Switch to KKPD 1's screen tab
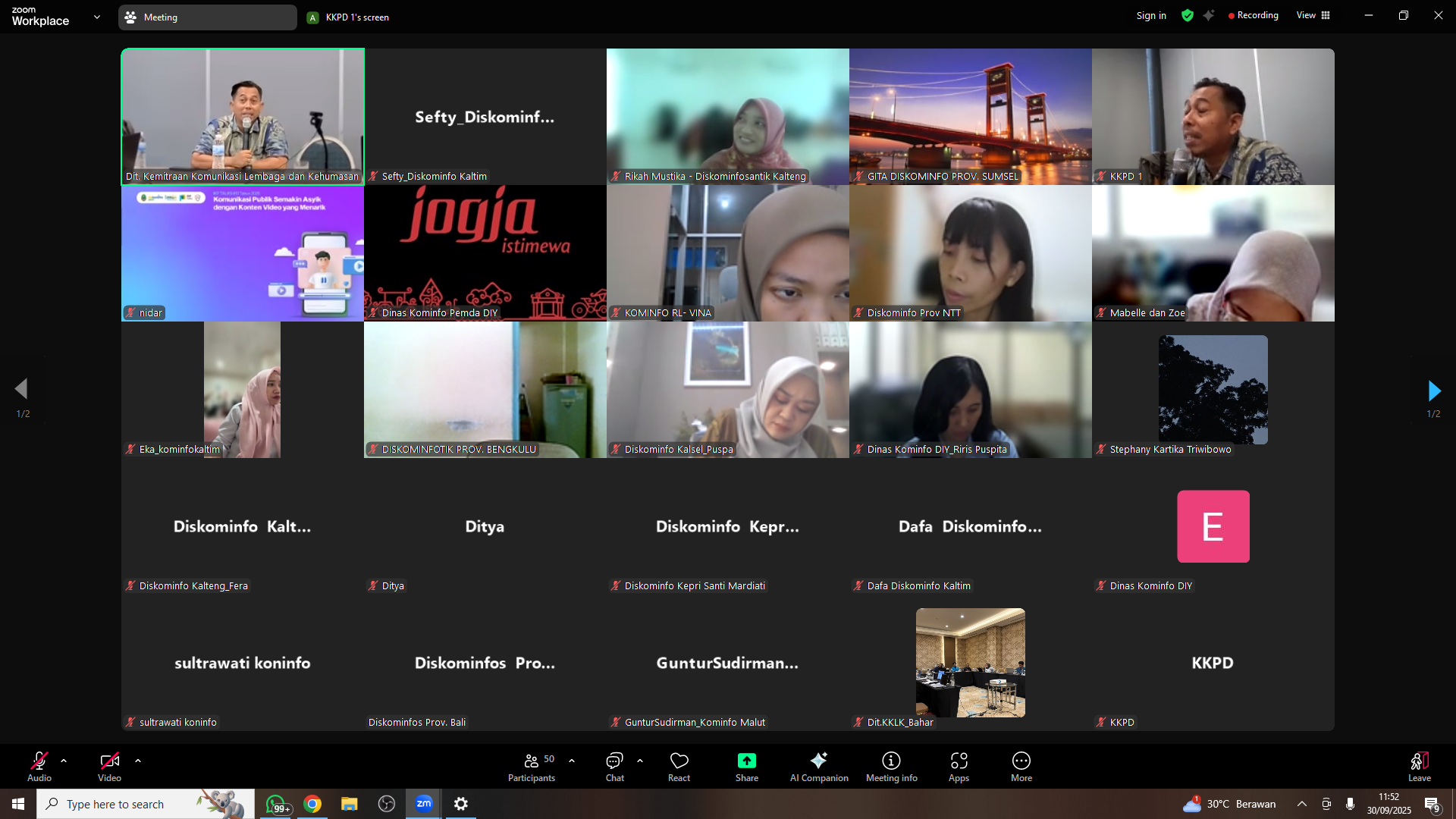Screen dimensions: 1456x819 point(349,17)
